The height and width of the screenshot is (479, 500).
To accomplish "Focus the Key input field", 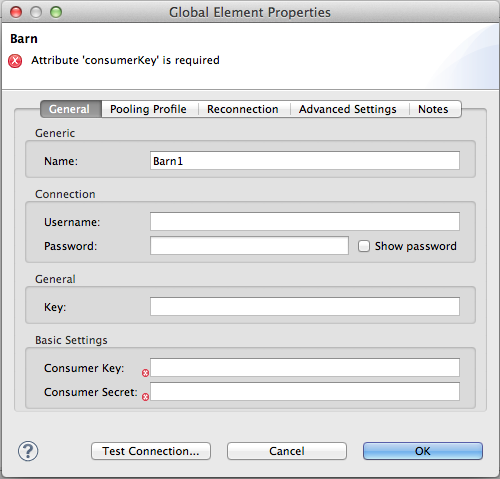I will click(x=305, y=306).
